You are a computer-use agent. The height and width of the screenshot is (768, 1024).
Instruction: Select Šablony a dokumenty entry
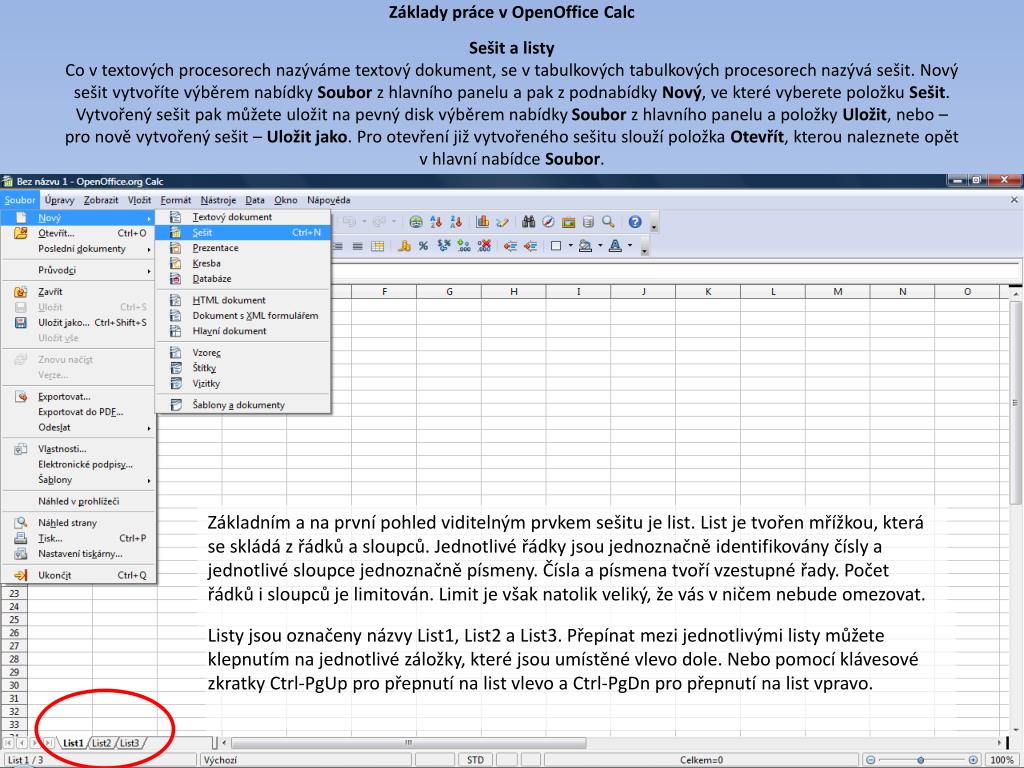244,404
